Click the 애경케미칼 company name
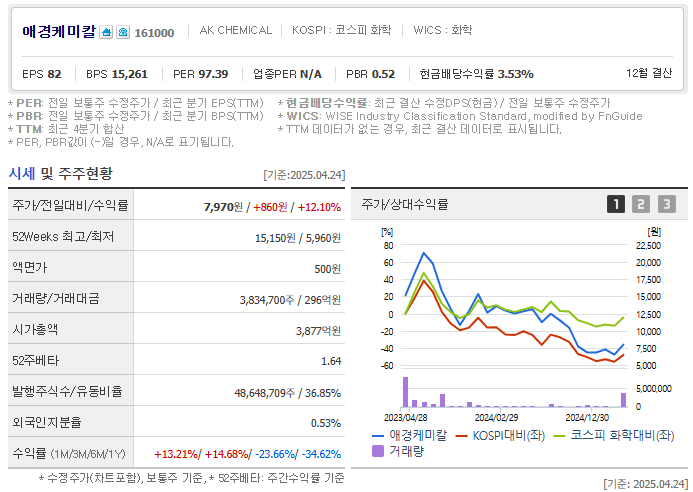This screenshot has height=492, width=693. pos(59,31)
